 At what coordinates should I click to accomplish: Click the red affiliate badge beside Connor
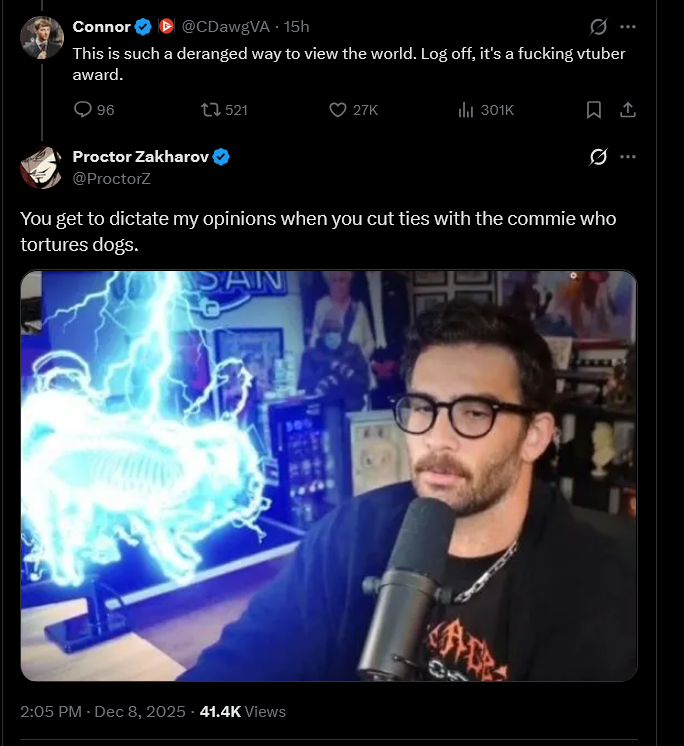coord(166,27)
